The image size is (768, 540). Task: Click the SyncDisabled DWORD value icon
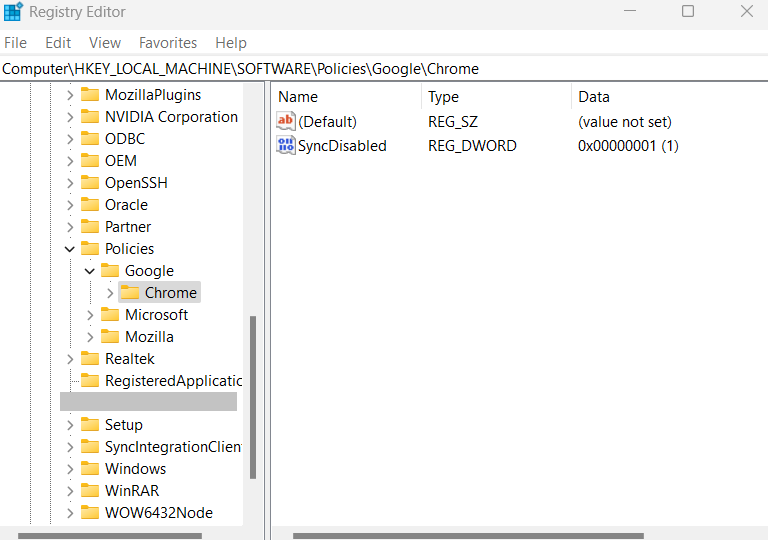pos(286,146)
